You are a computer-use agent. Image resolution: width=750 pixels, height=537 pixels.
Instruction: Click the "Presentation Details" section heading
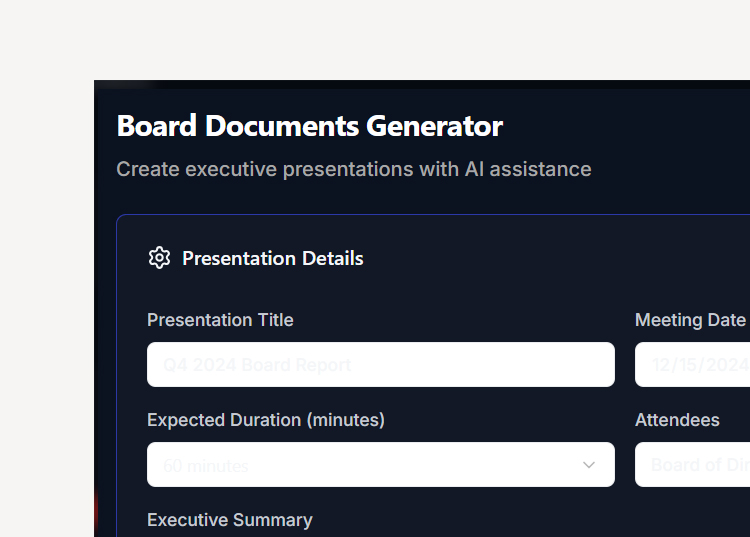(272, 258)
